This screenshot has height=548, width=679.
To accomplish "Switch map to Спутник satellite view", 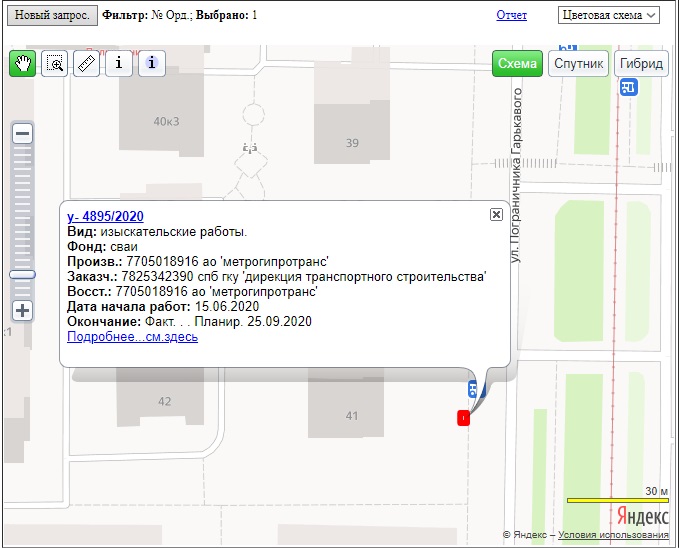I will pos(578,63).
